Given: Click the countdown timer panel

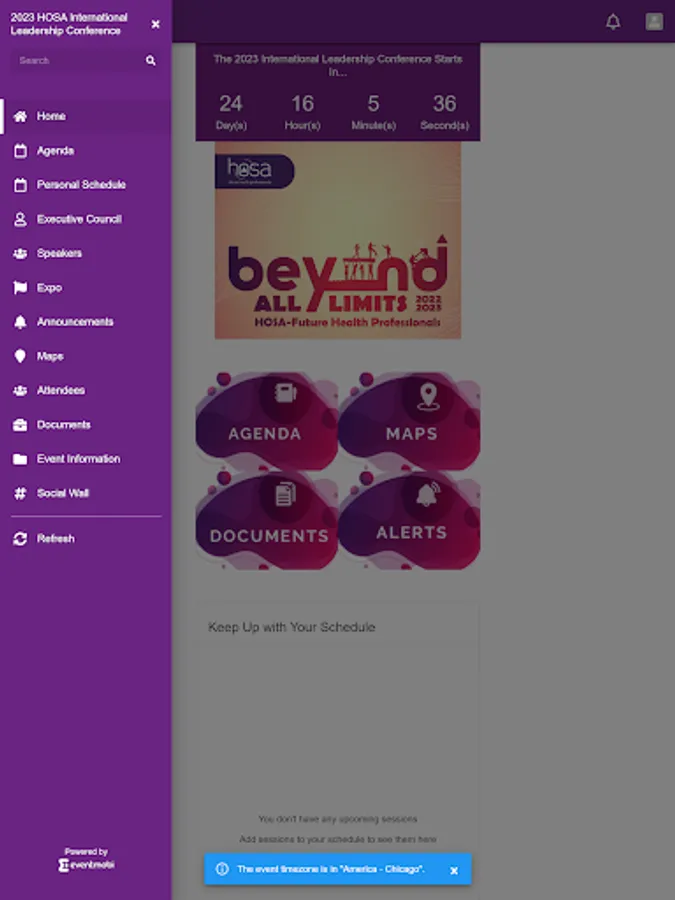Looking at the screenshot, I should point(338,92).
